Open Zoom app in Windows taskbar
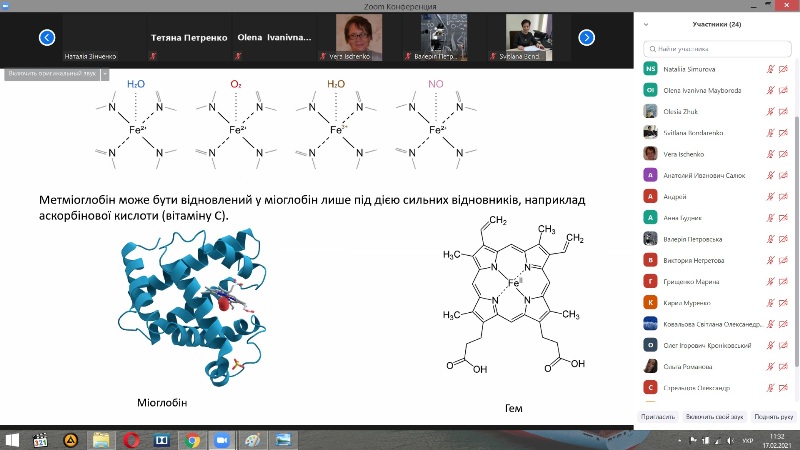This screenshot has height=450, width=800. [222, 439]
